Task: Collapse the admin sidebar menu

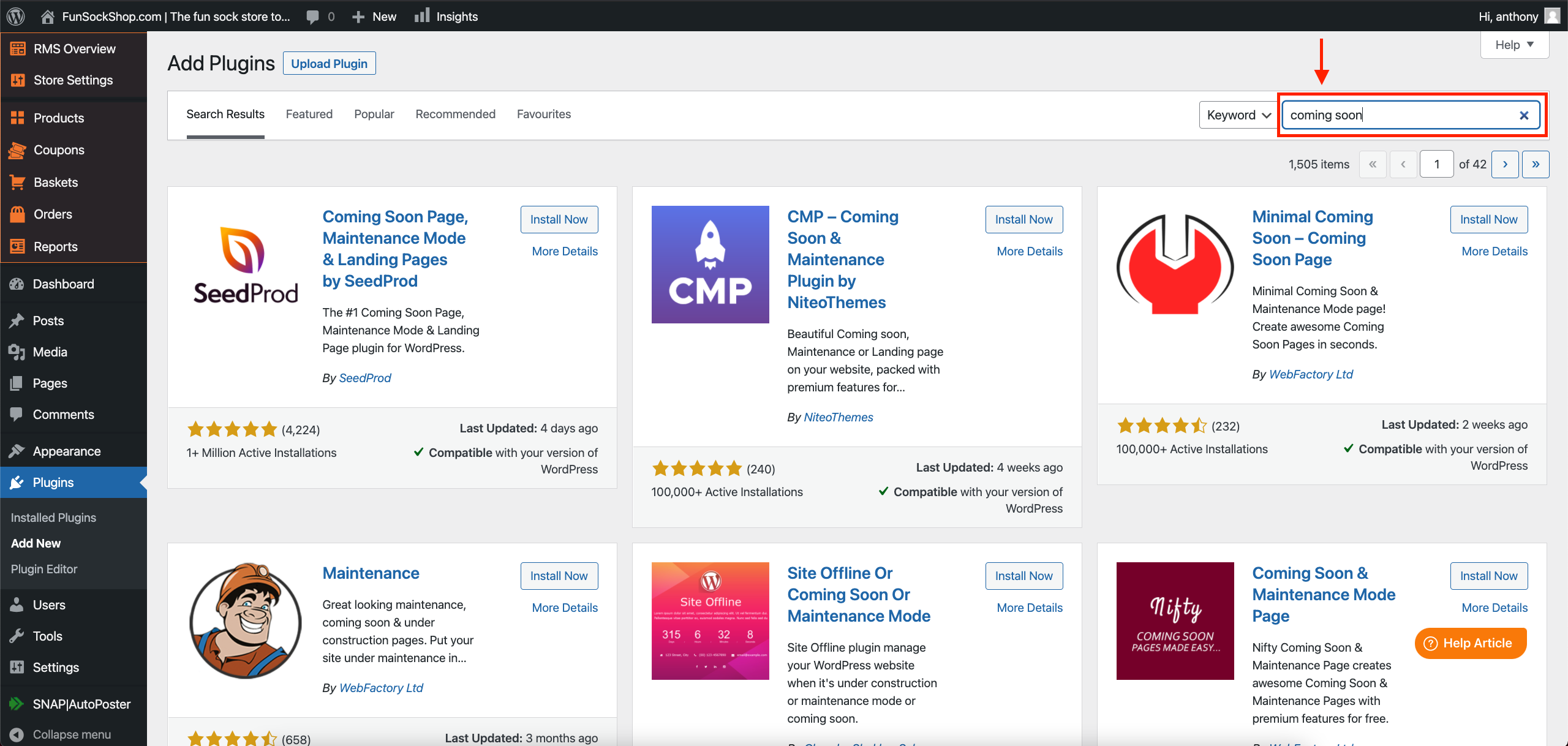Action: [71, 734]
